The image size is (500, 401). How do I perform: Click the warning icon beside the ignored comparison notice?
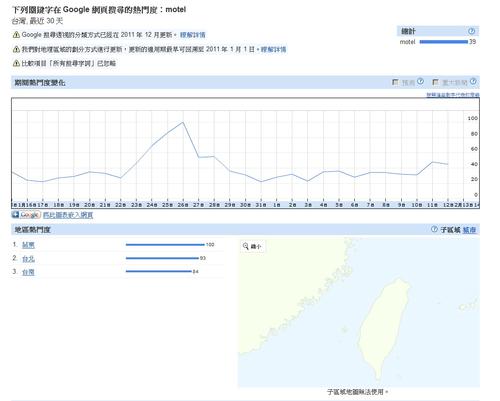(x=16, y=63)
